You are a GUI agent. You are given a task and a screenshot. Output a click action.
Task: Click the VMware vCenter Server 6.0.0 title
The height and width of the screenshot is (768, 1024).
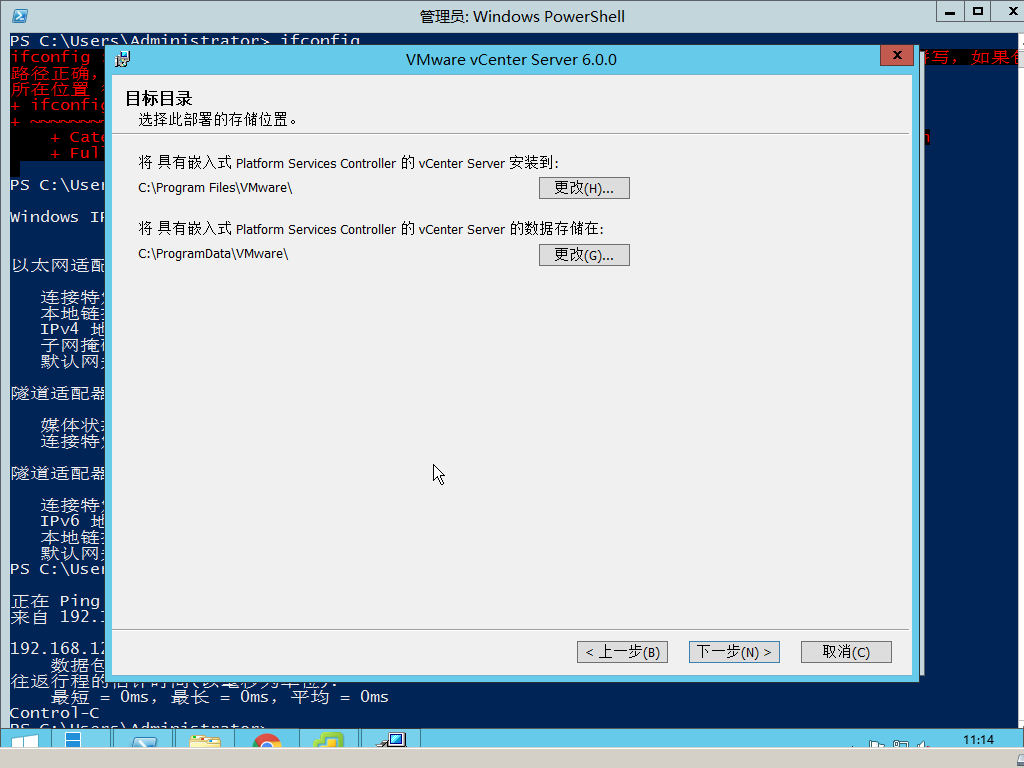[x=511, y=59]
